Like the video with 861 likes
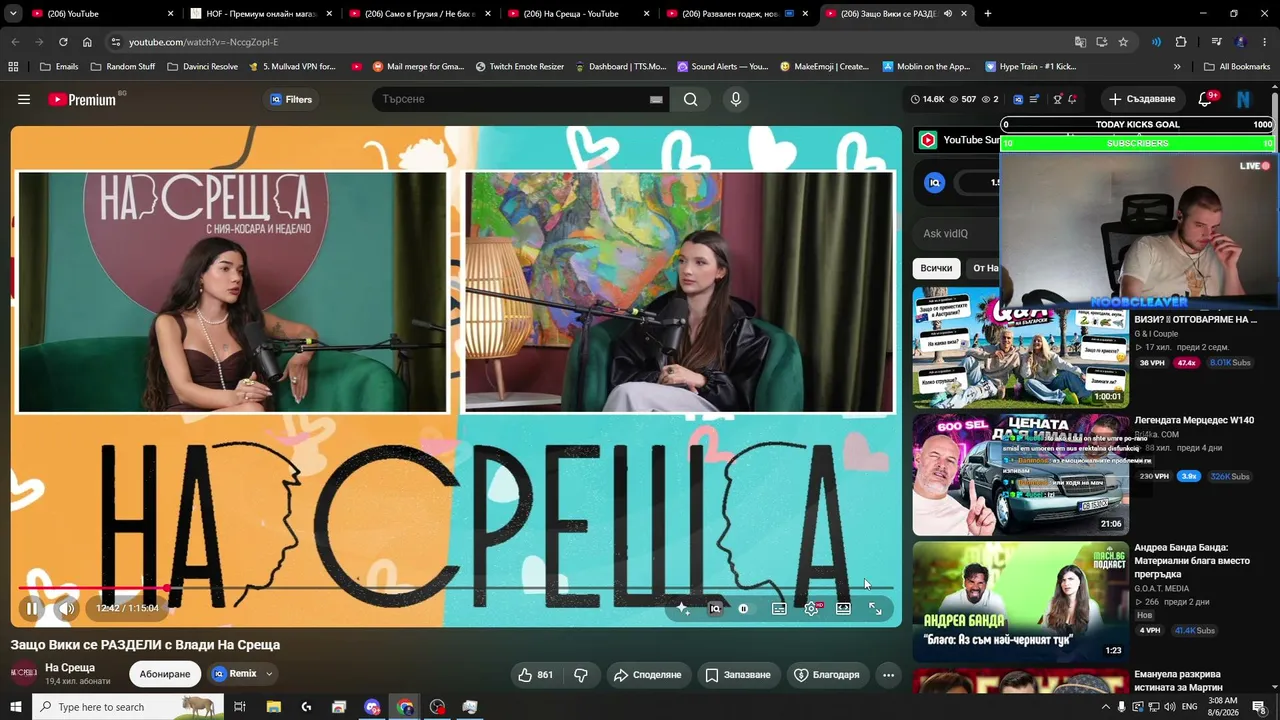1280x720 pixels. click(535, 675)
